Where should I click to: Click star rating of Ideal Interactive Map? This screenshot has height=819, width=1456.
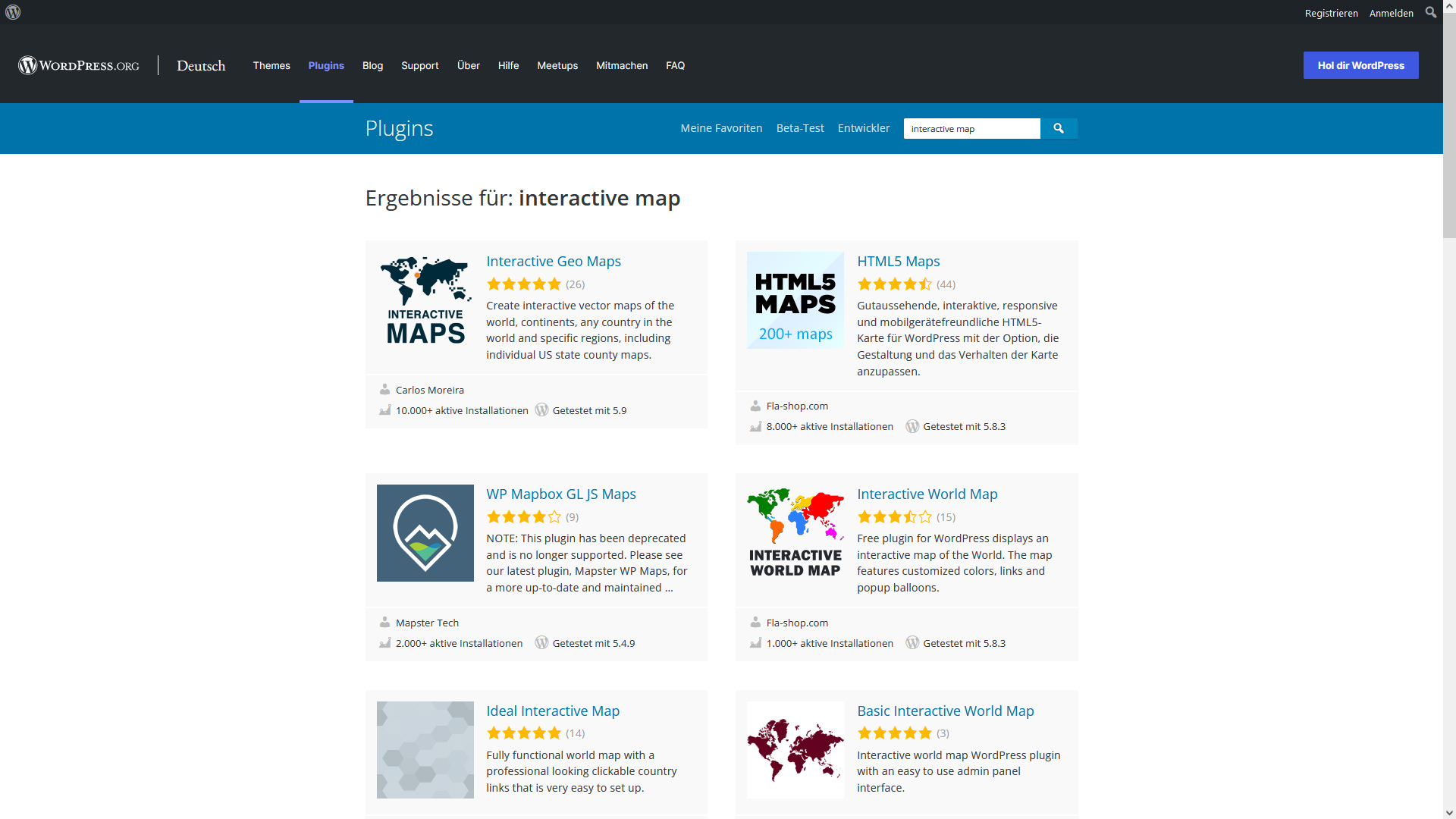tap(524, 733)
